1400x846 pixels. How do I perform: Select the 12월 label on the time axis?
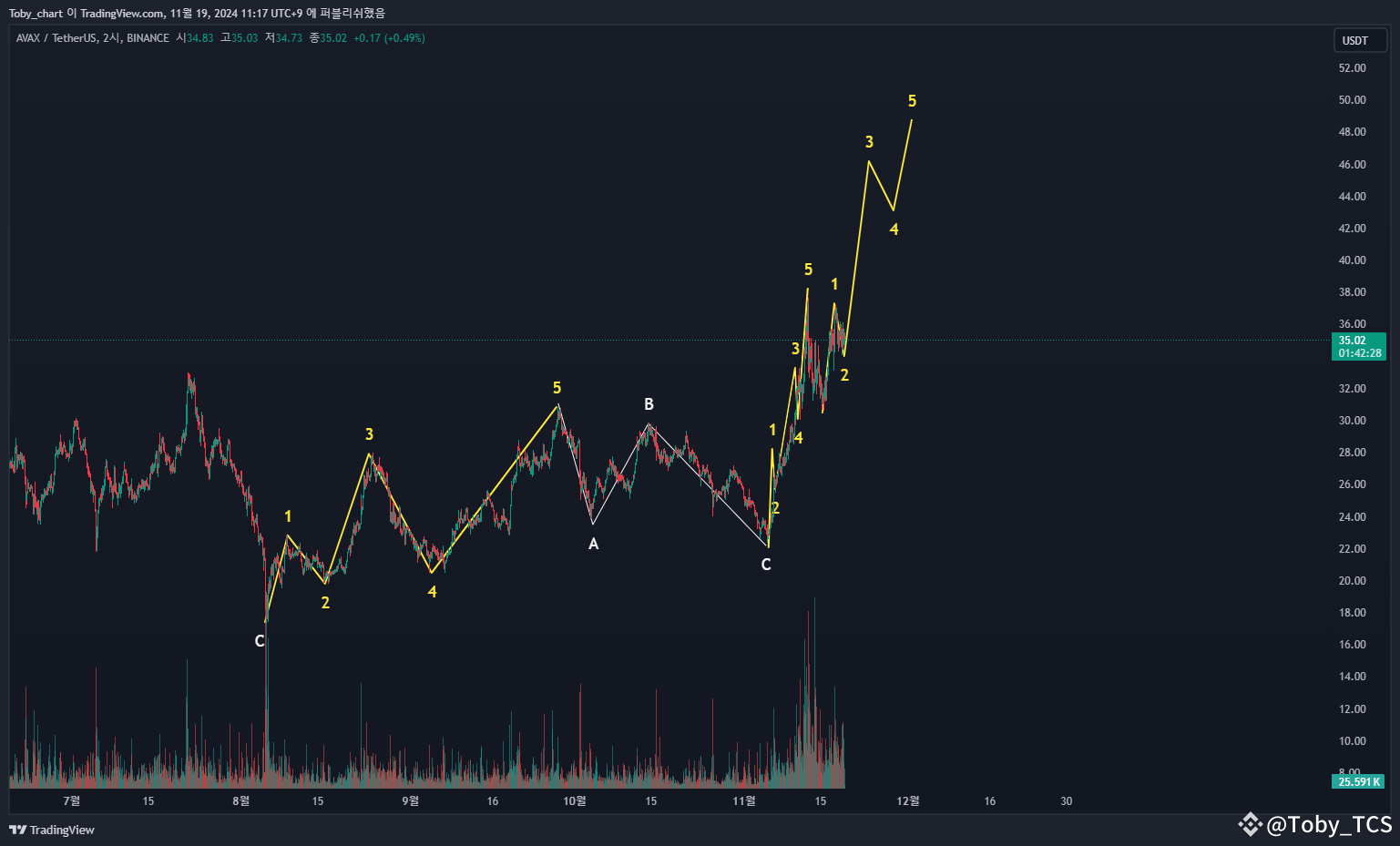(x=907, y=800)
